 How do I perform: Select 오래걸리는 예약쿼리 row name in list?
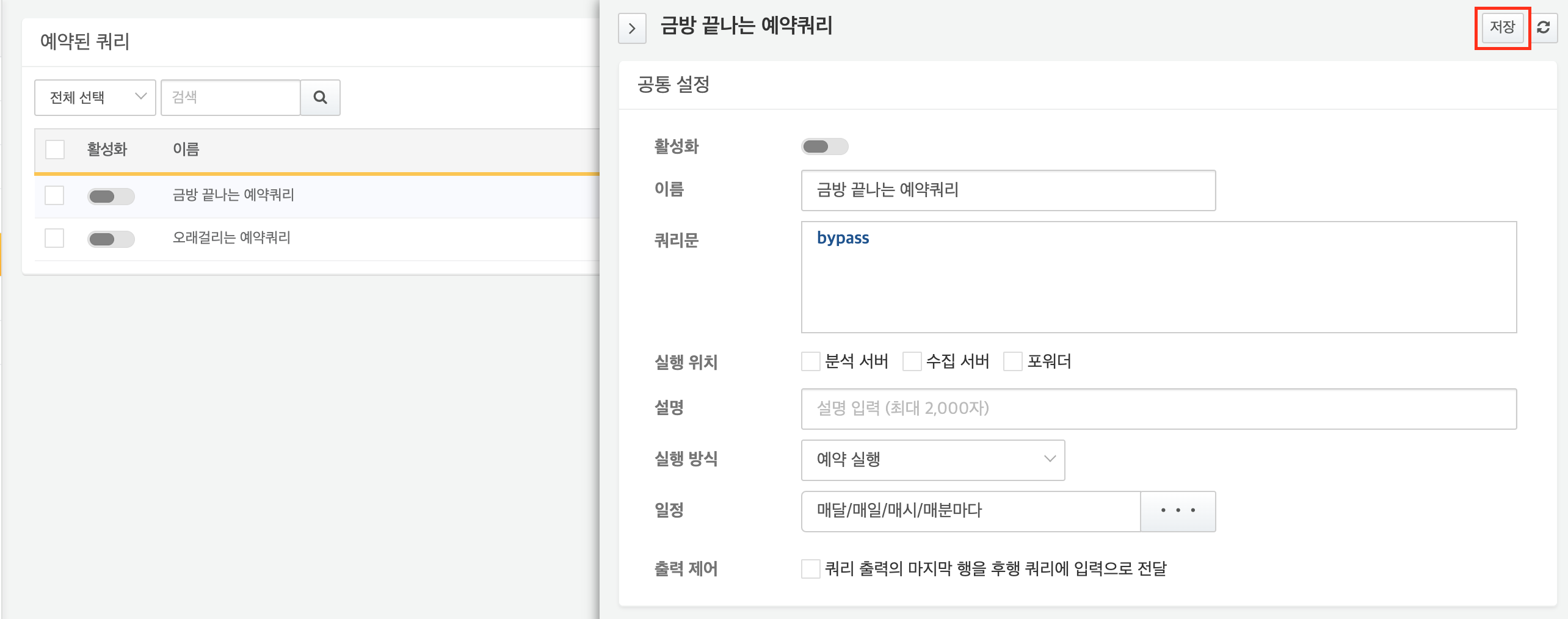(231, 238)
